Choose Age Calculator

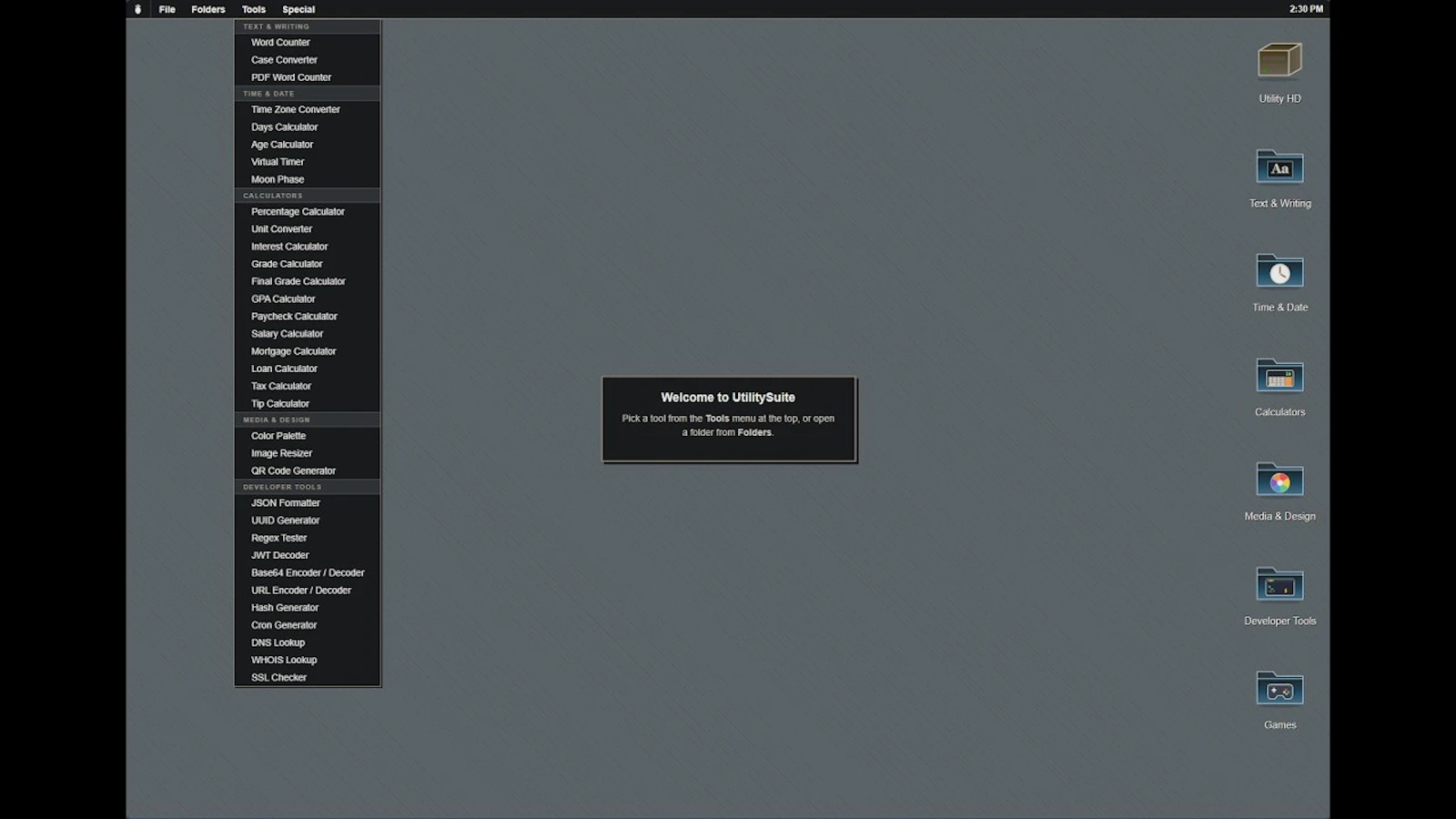pyautogui.click(x=308, y=145)
